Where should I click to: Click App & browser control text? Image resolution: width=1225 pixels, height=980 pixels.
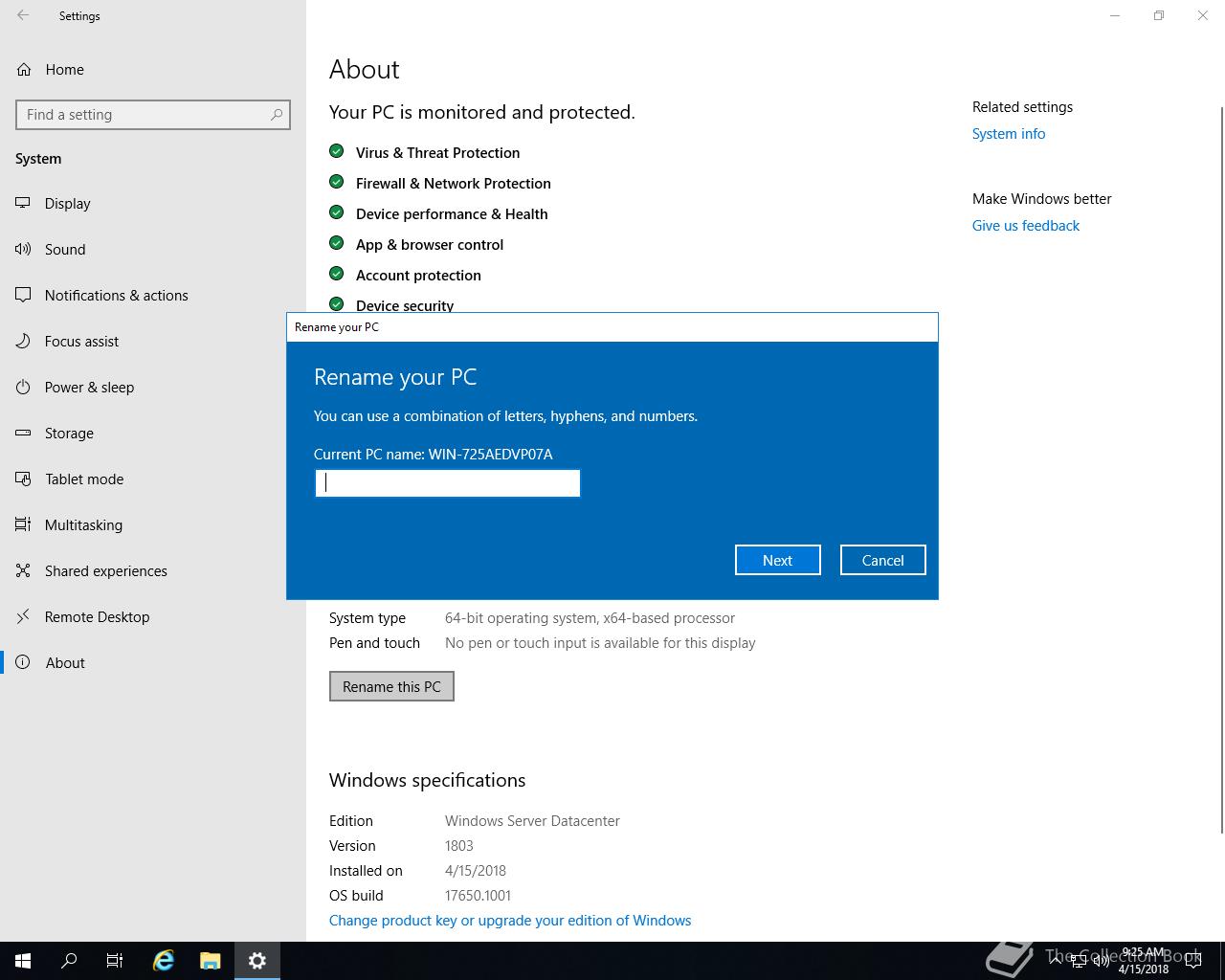point(429,245)
